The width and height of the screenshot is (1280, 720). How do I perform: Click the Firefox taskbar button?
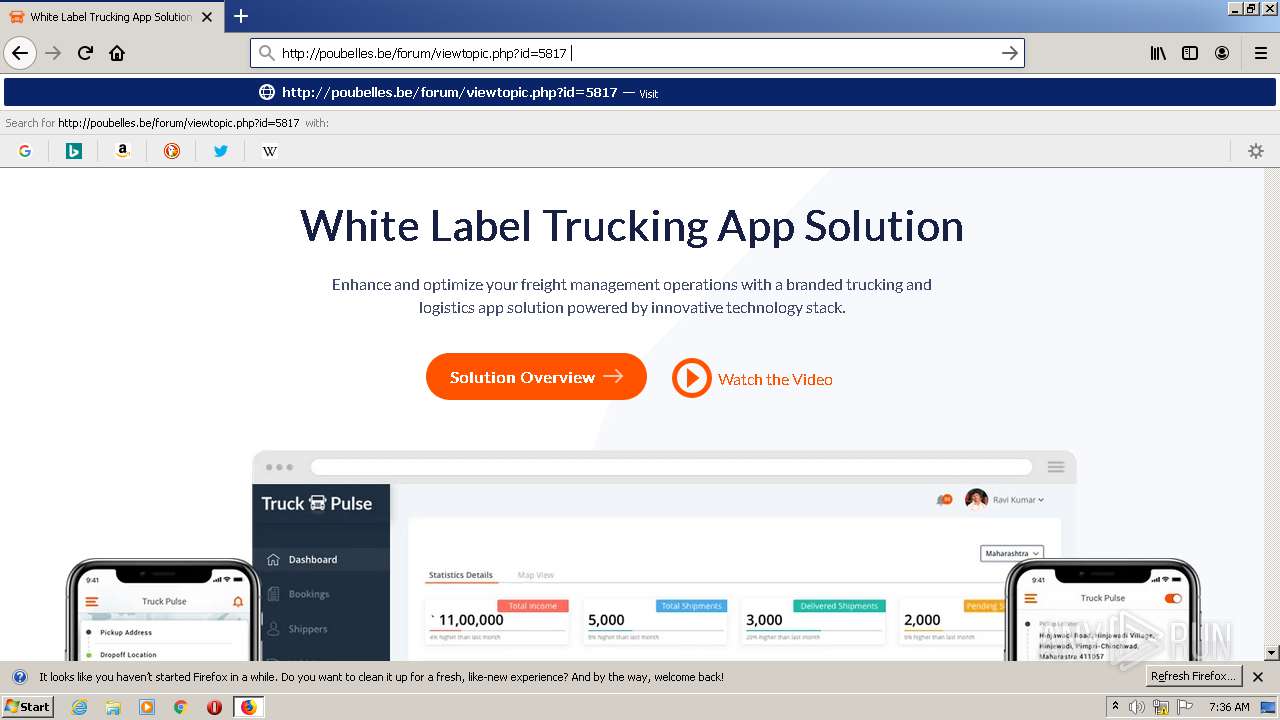[x=248, y=707]
